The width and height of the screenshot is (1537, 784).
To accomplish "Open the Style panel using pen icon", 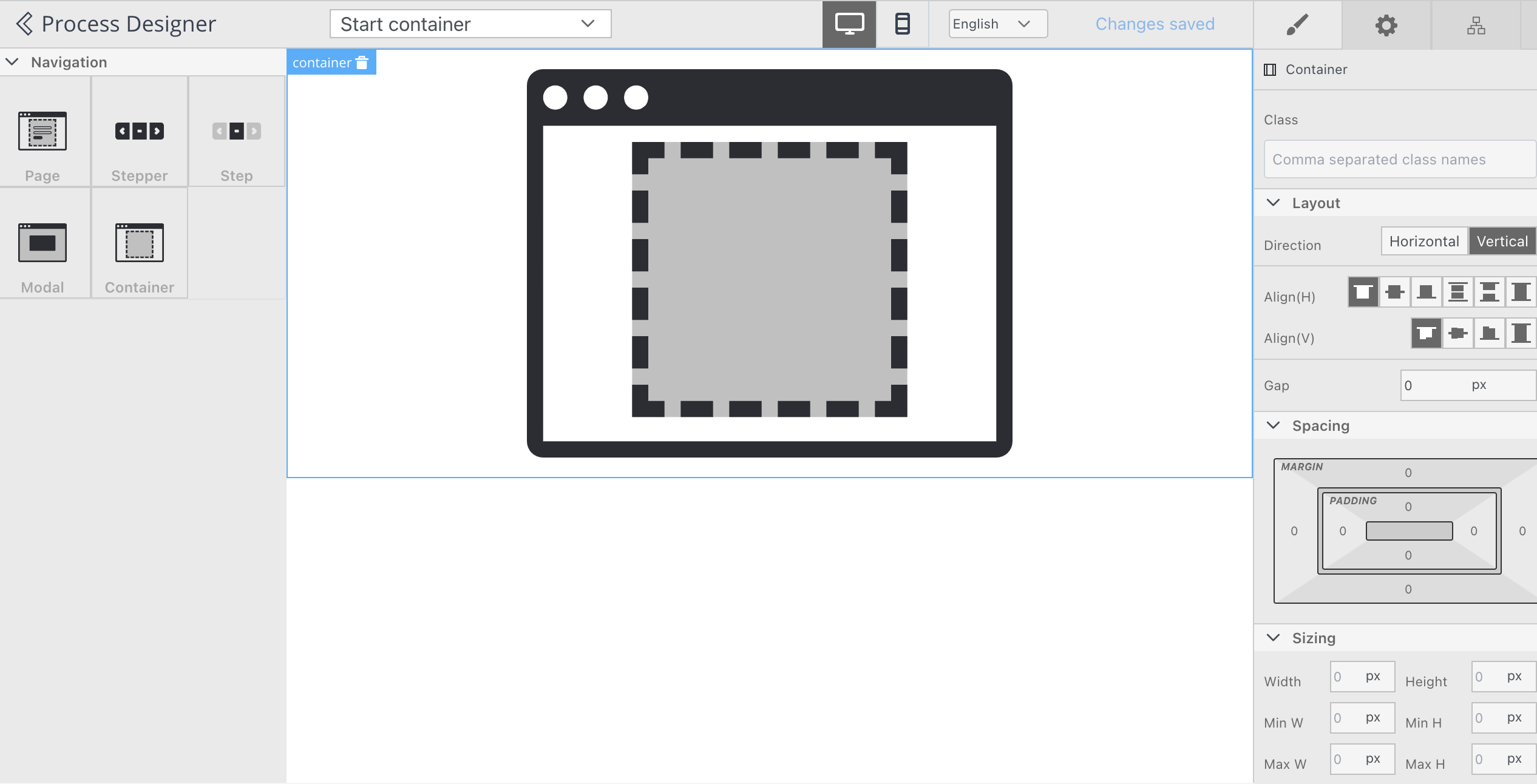I will coord(1297,24).
